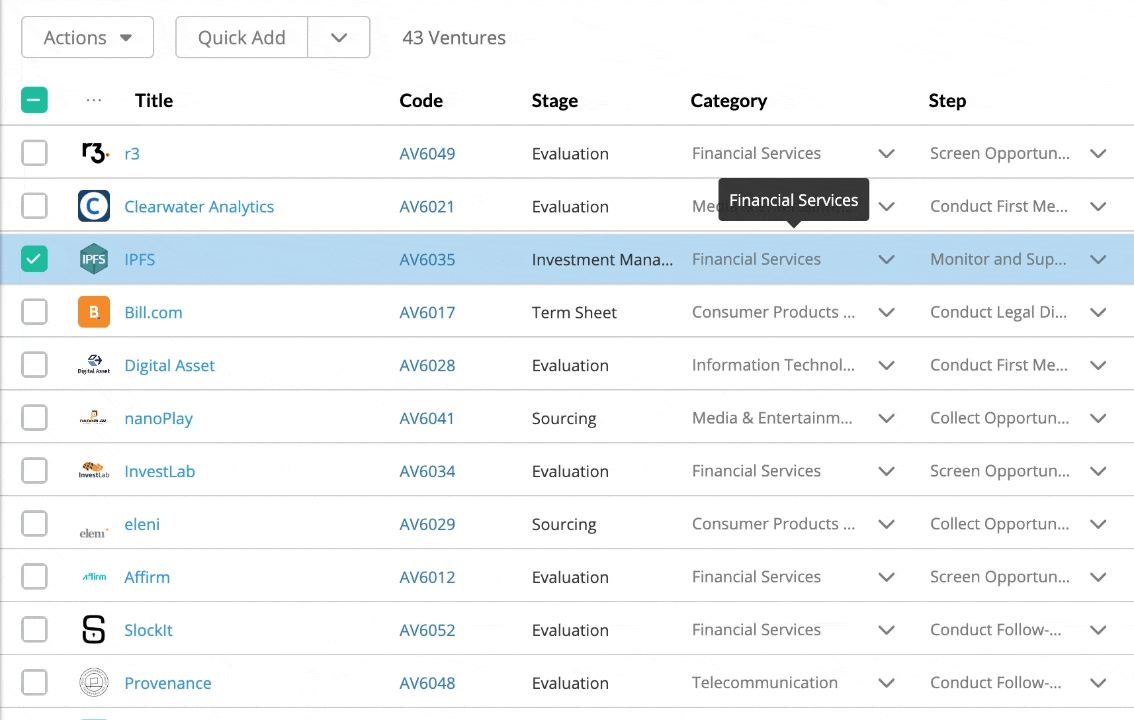Open Step dropdown for IPFS

pyautogui.click(x=1098, y=259)
